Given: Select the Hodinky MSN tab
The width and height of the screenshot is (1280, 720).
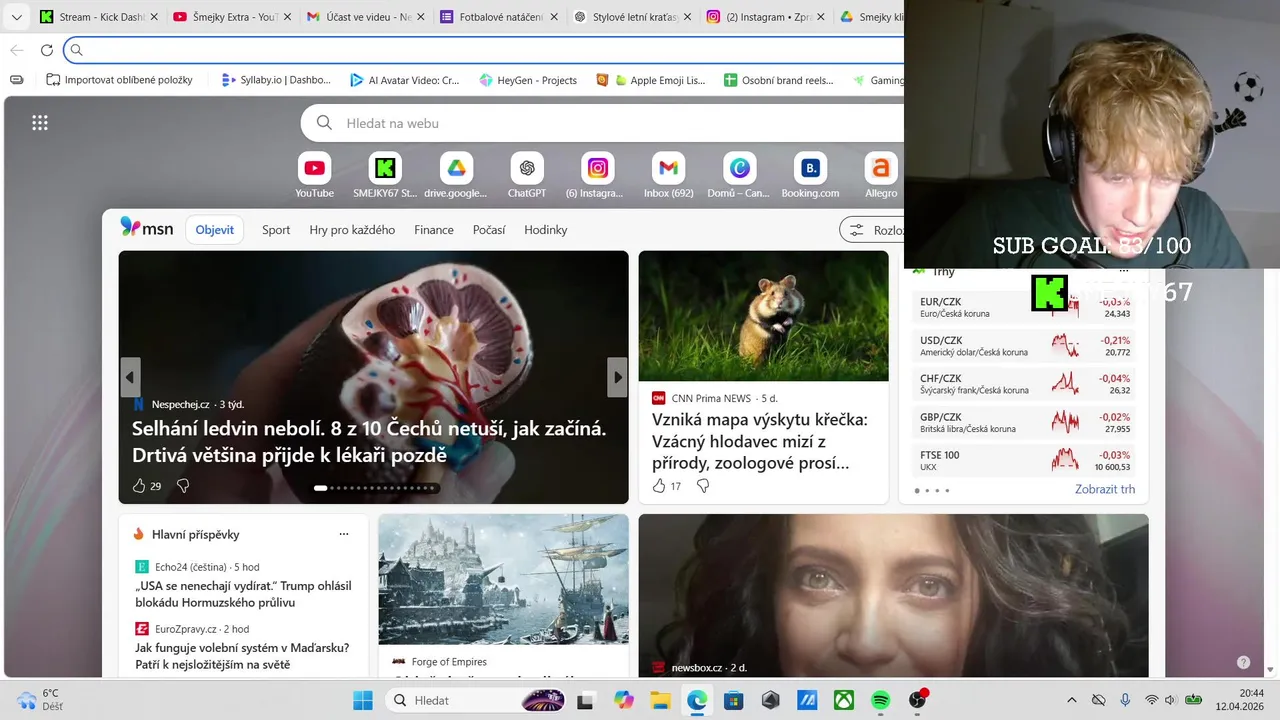Looking at the screenshot, I should click(x=546, y=230).
